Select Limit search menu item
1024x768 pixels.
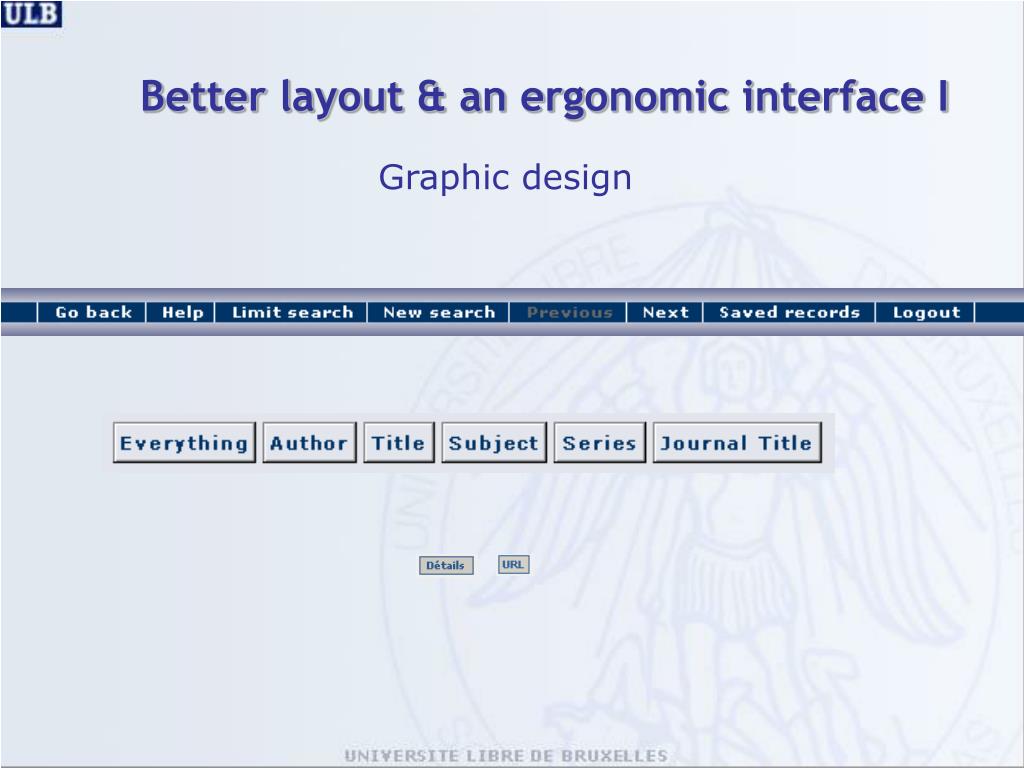[x=292, y=312]
